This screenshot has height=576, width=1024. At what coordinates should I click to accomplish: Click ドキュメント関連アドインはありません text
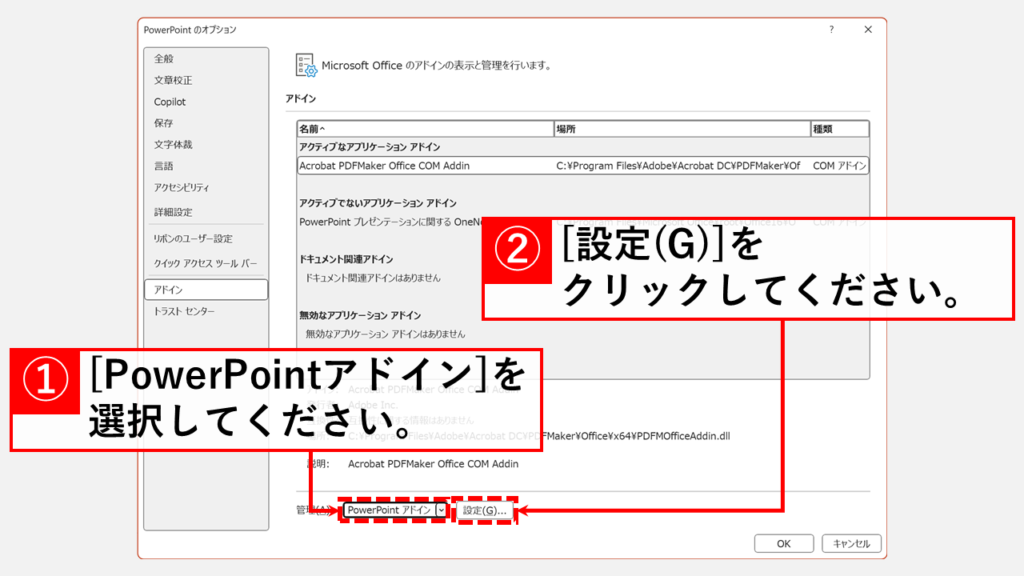click(373, 278)
